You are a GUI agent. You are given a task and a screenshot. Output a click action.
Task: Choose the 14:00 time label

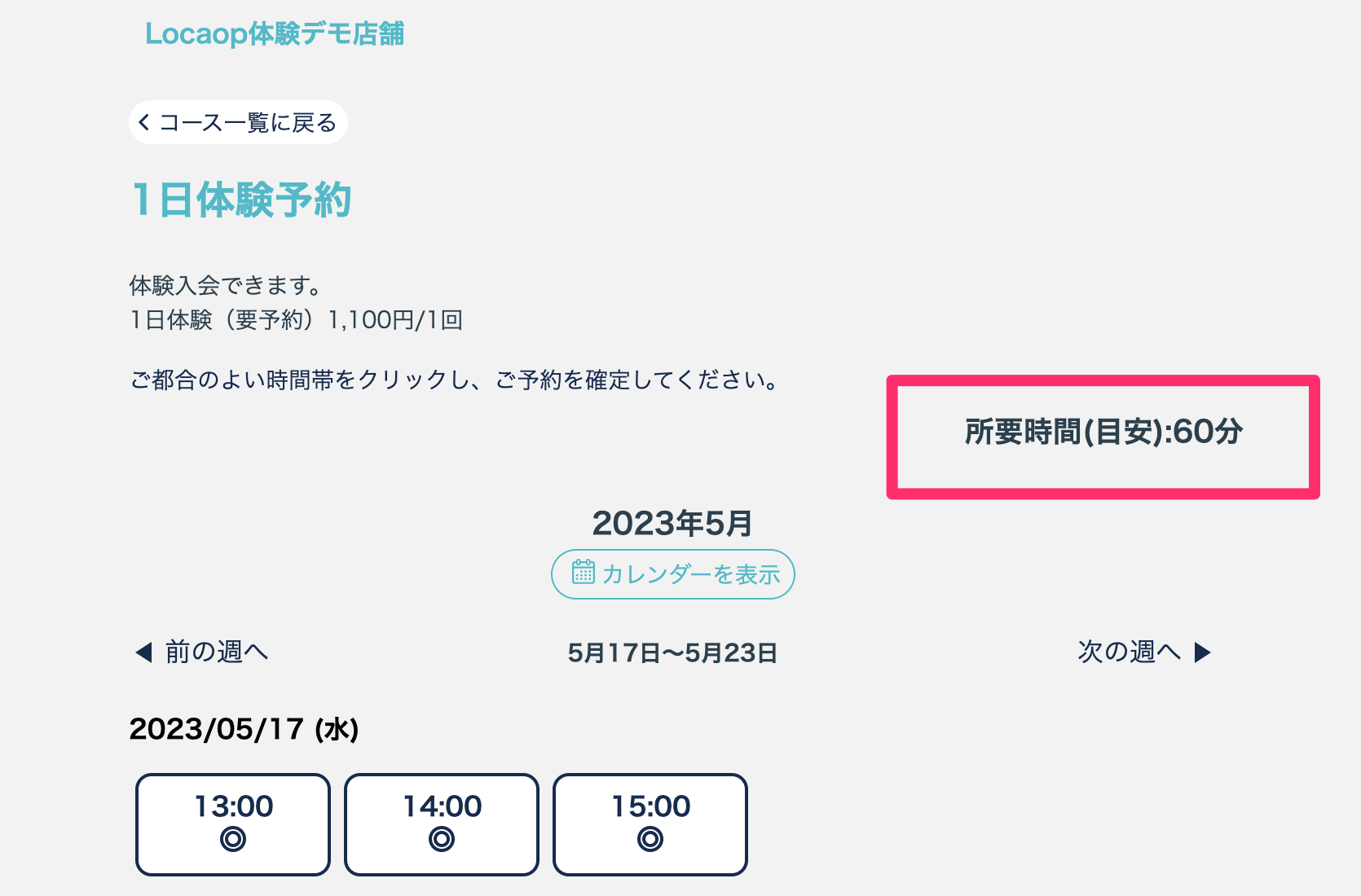coord(443,806)
